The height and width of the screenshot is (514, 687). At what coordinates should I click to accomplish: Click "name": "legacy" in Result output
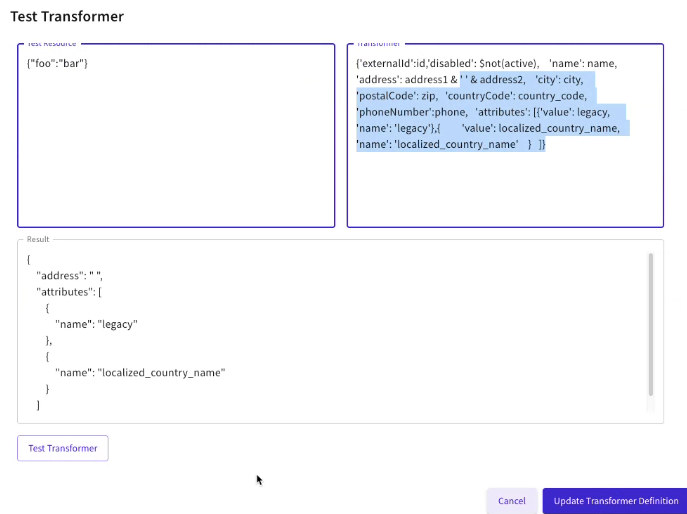(x=96, y=324)
